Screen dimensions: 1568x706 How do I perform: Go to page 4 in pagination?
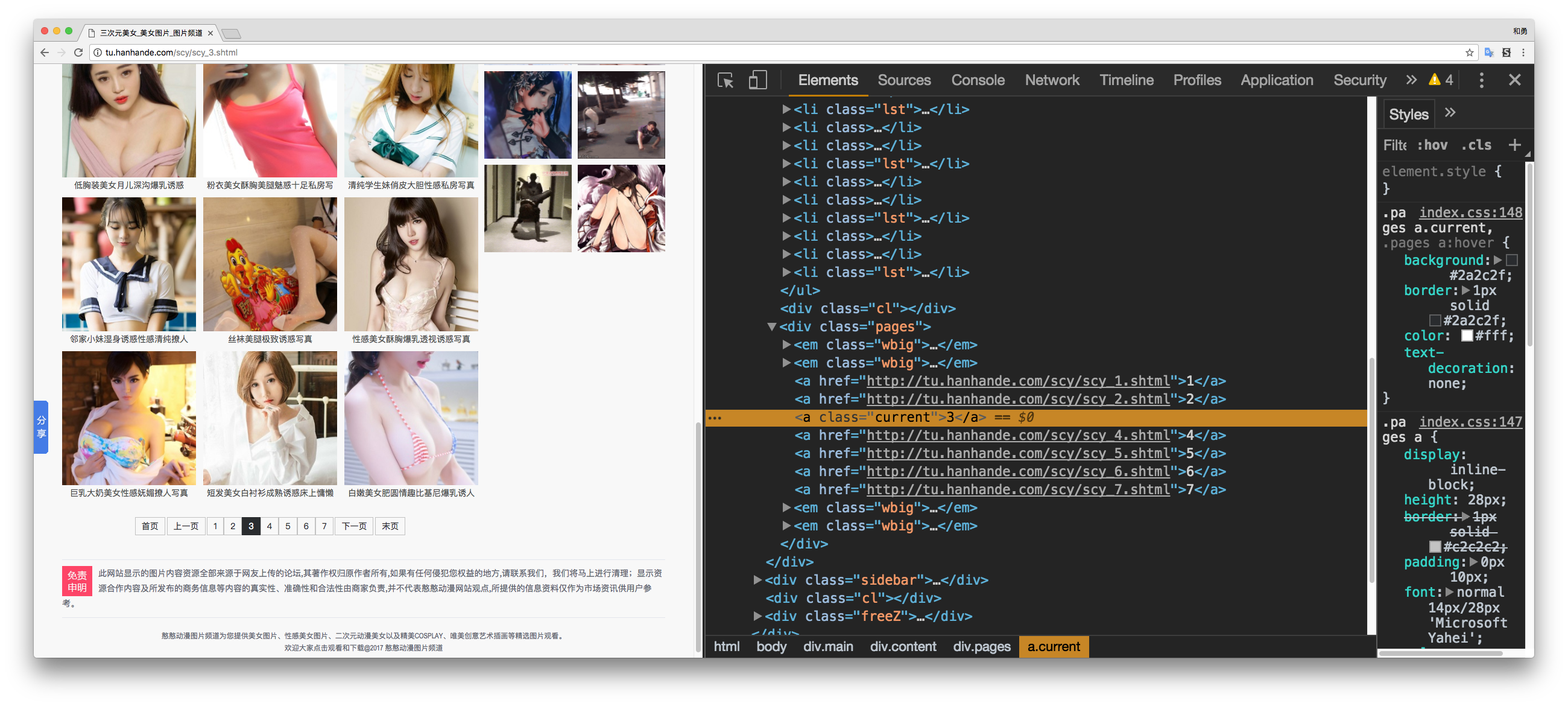[x=269, y=526]
